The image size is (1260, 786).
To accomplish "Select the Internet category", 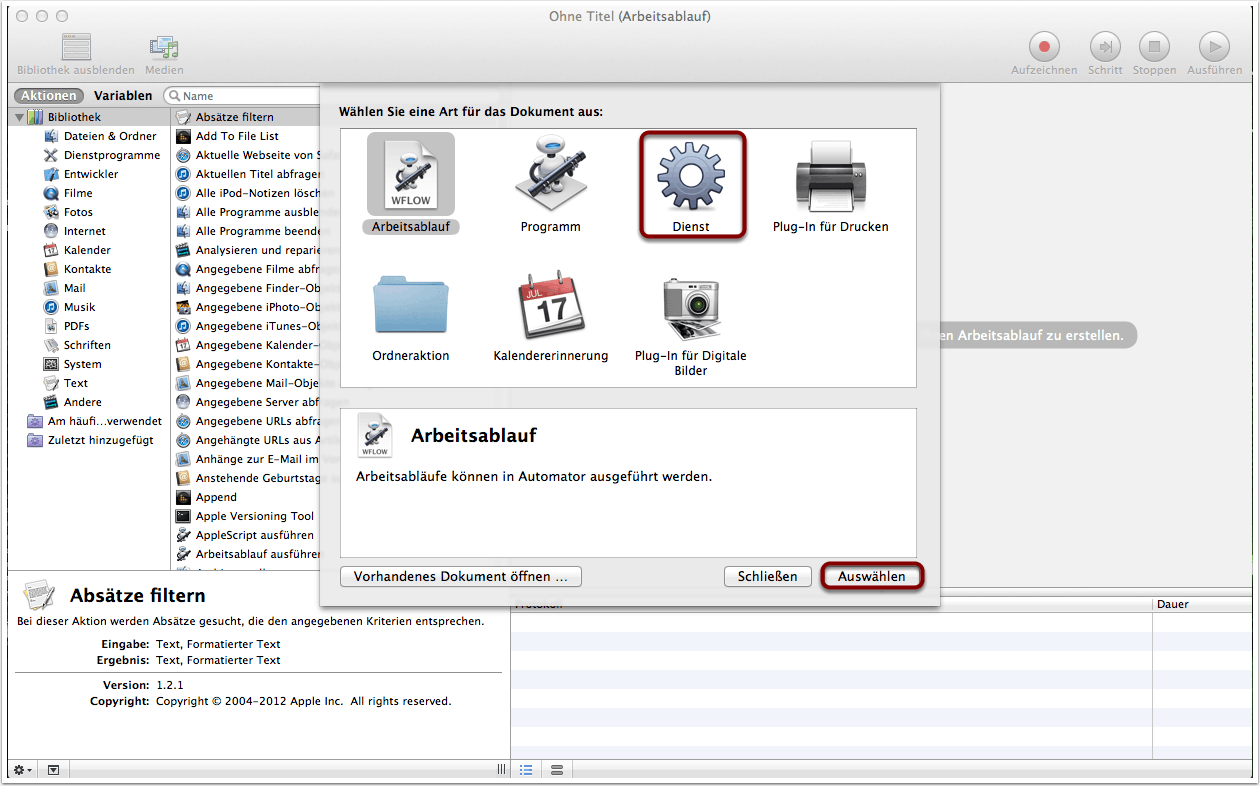I will click(84, 231).
